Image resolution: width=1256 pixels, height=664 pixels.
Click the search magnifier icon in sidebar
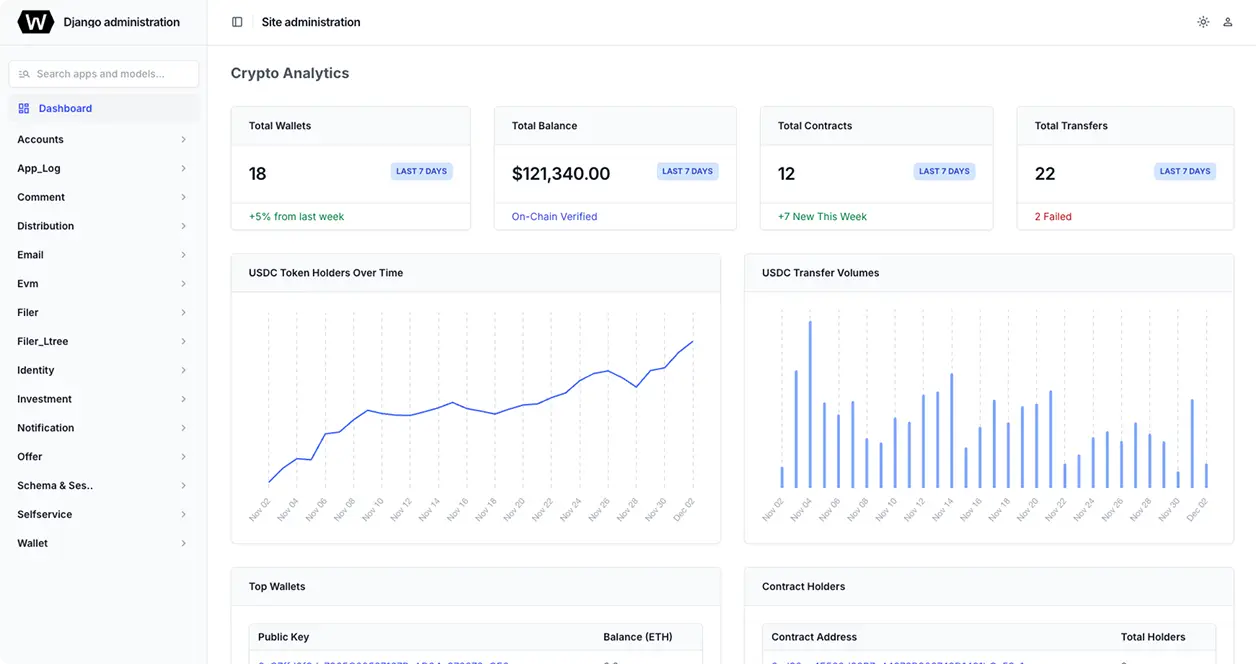click(x=24, y=74)
